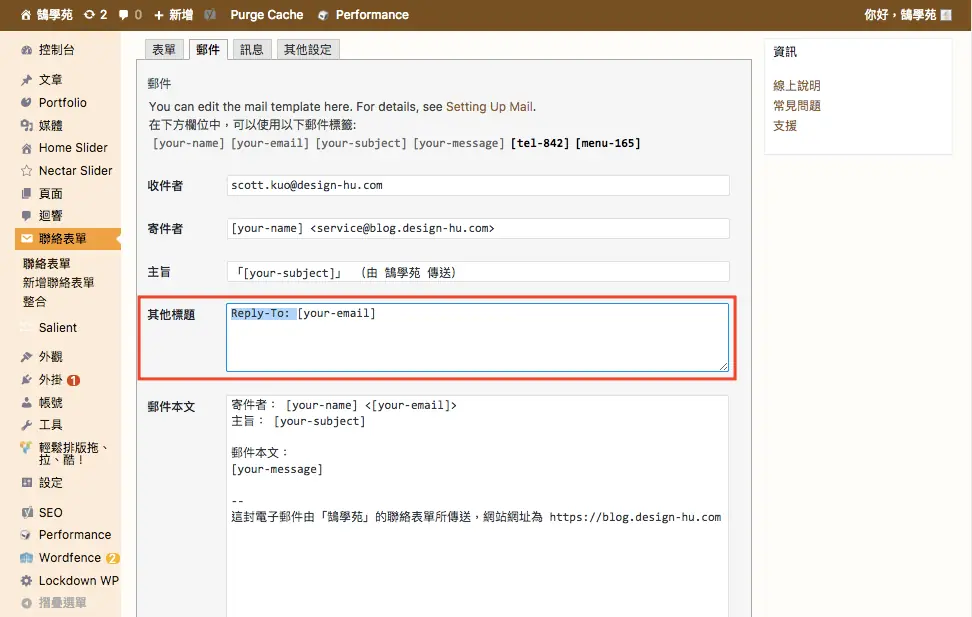
Task: Click the 你好，鴶學苑 account greeting
Action: click(900, 15)
